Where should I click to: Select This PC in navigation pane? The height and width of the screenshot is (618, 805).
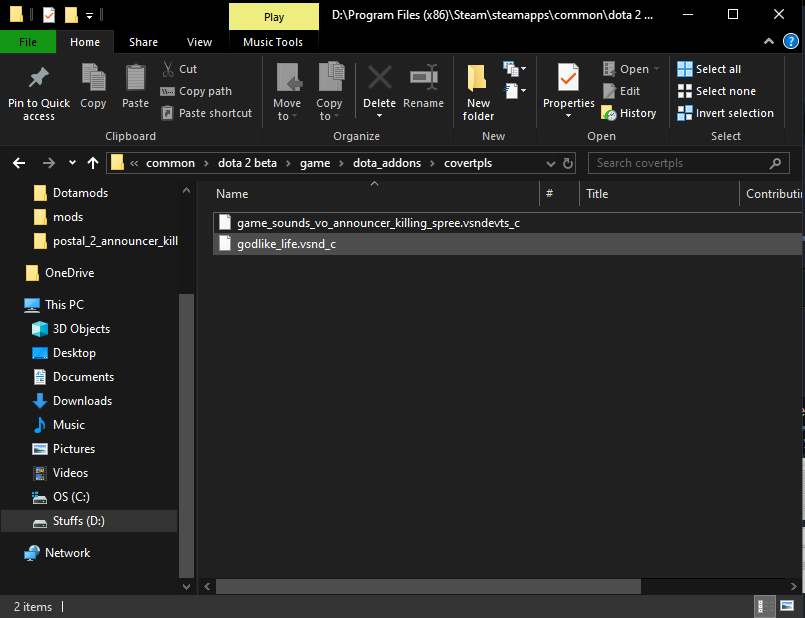point(54,305)
